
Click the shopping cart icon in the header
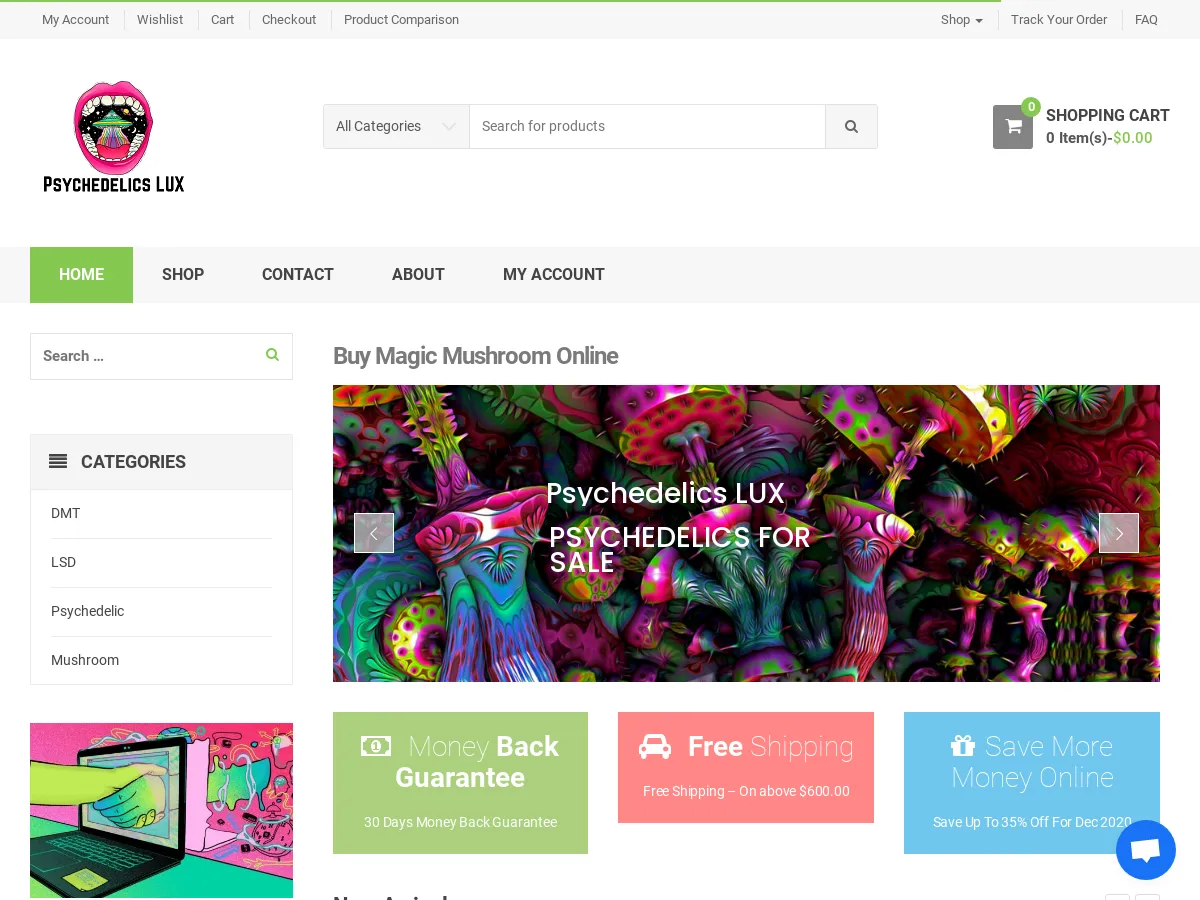pos(1012,126)
